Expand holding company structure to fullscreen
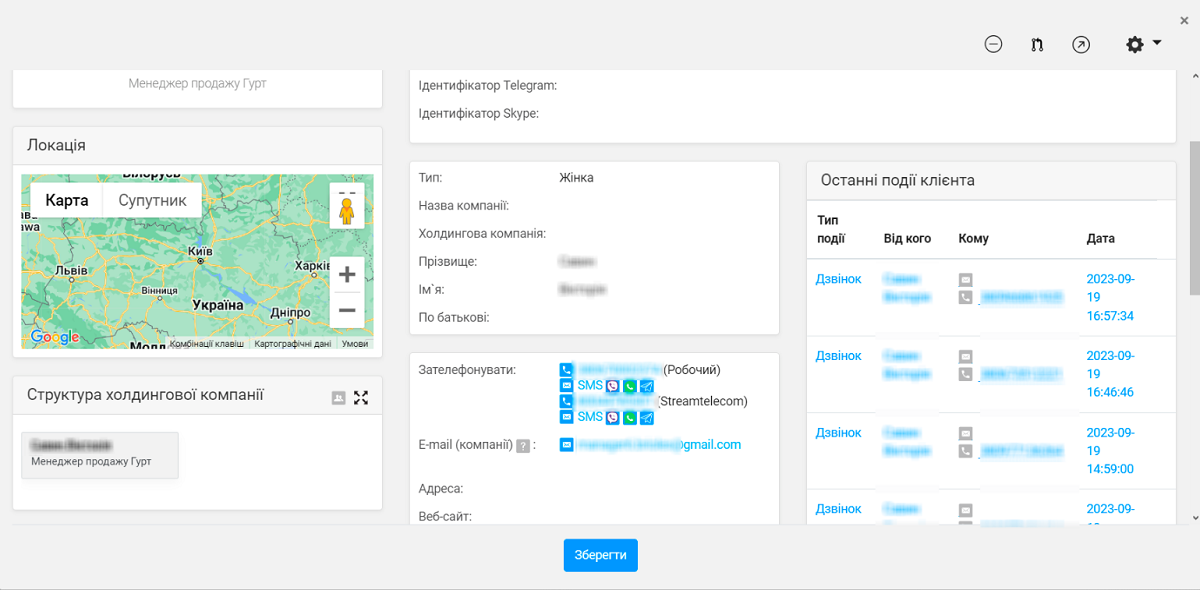The width and height of the screenshot is (1200, 590). coord(361,398)
